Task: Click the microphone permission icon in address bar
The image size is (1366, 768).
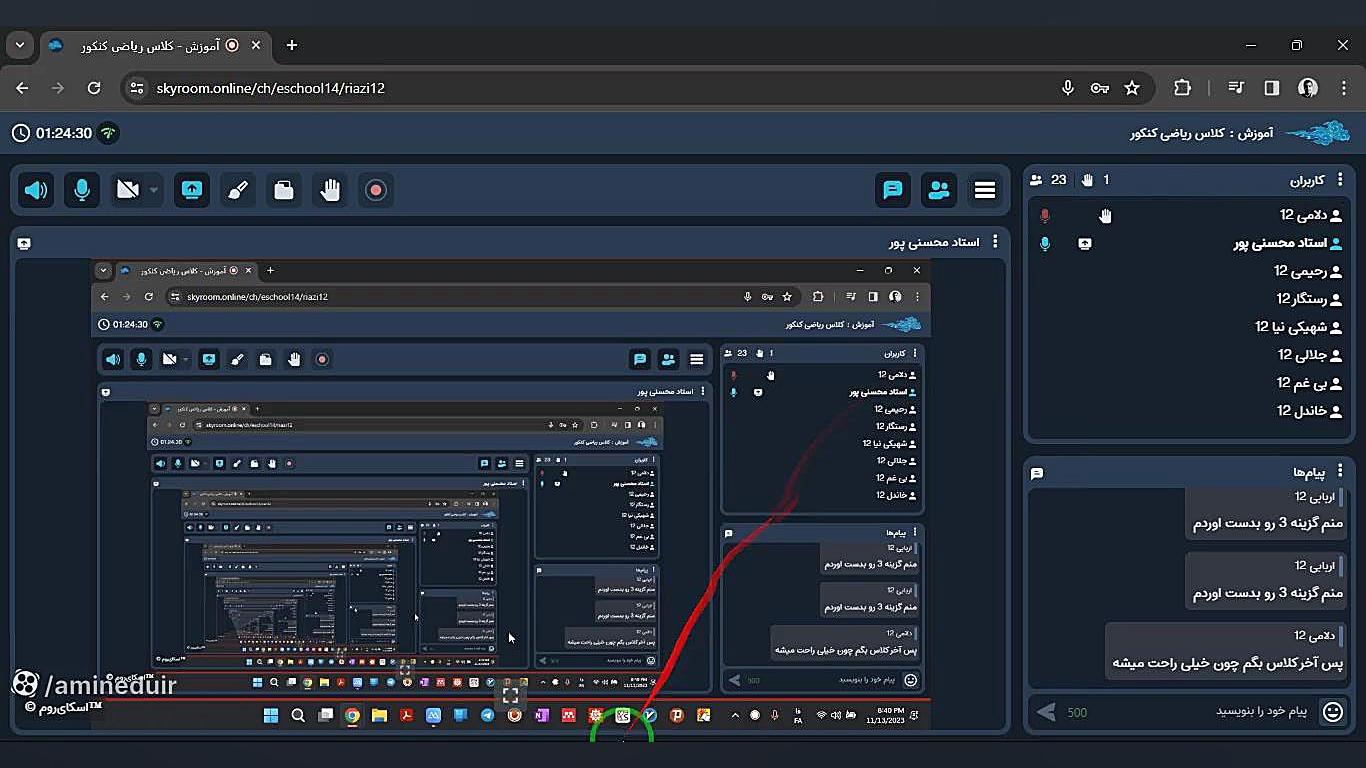Action: (x=1068, y=88)
